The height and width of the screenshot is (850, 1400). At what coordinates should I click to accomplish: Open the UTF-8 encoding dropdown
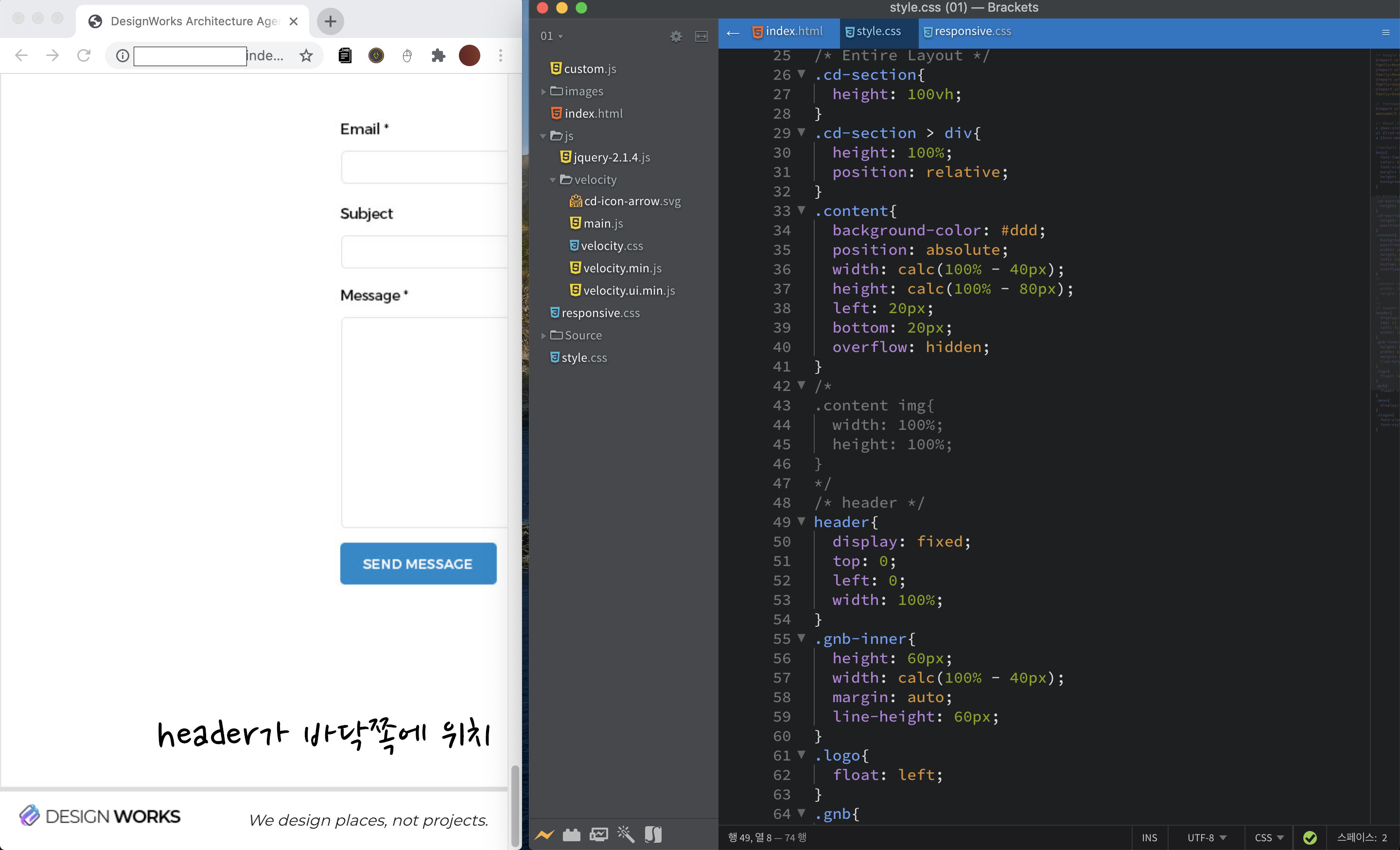1206,837
